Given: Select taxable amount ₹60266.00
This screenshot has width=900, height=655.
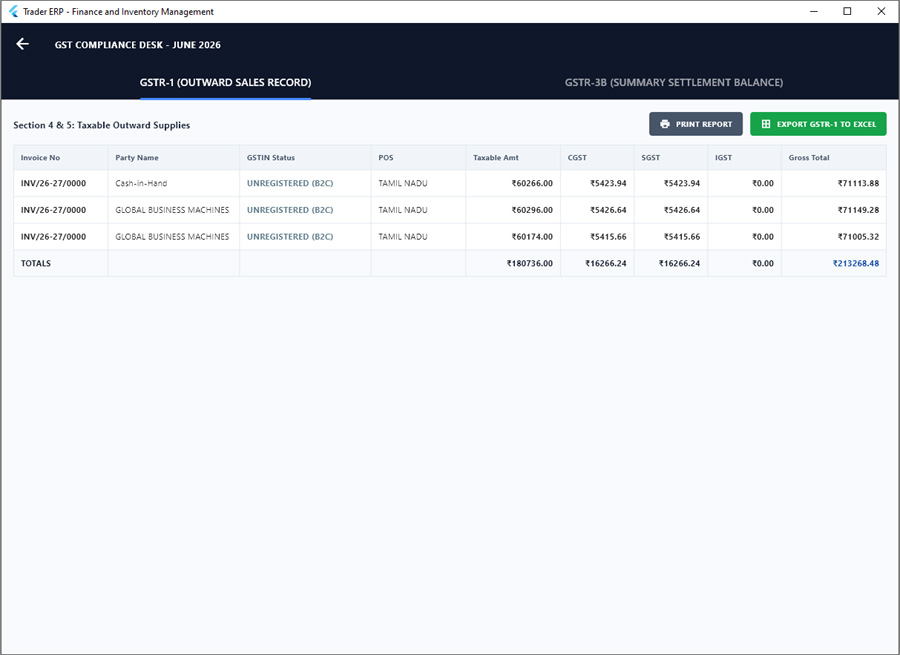Looking at the screenshot, I should coord(532,184).
